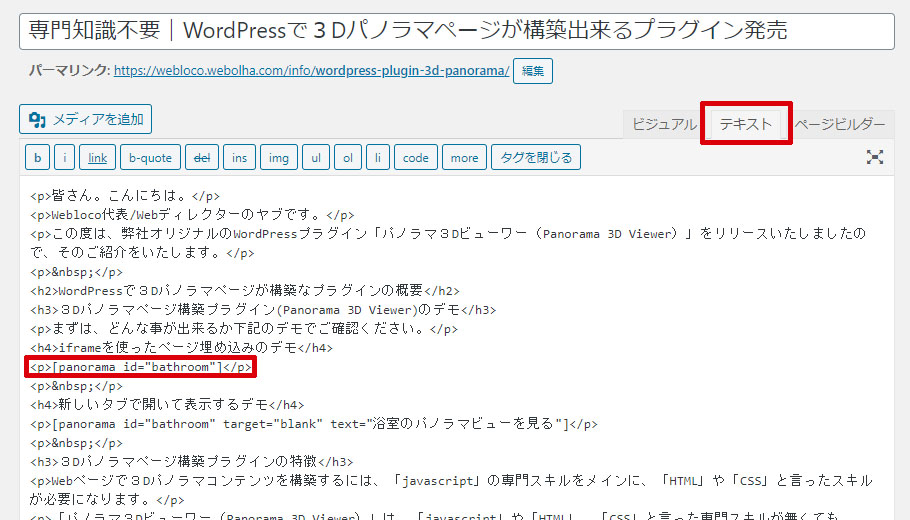The image size is (910, 520).
Task: Click the <h4>新しいタブで開いて heading line
Action: [167, 405]
